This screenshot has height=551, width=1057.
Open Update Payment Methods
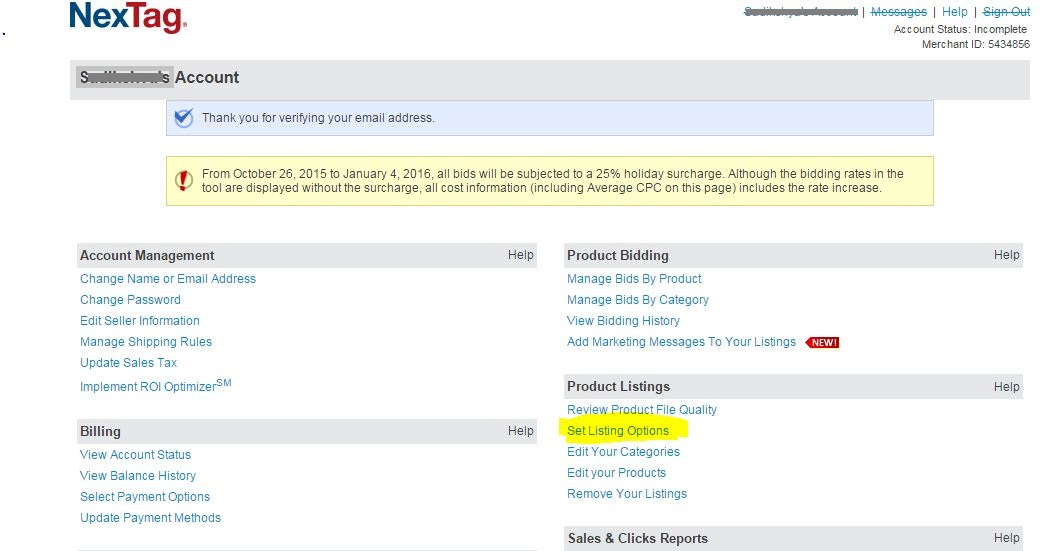point(150,517)
